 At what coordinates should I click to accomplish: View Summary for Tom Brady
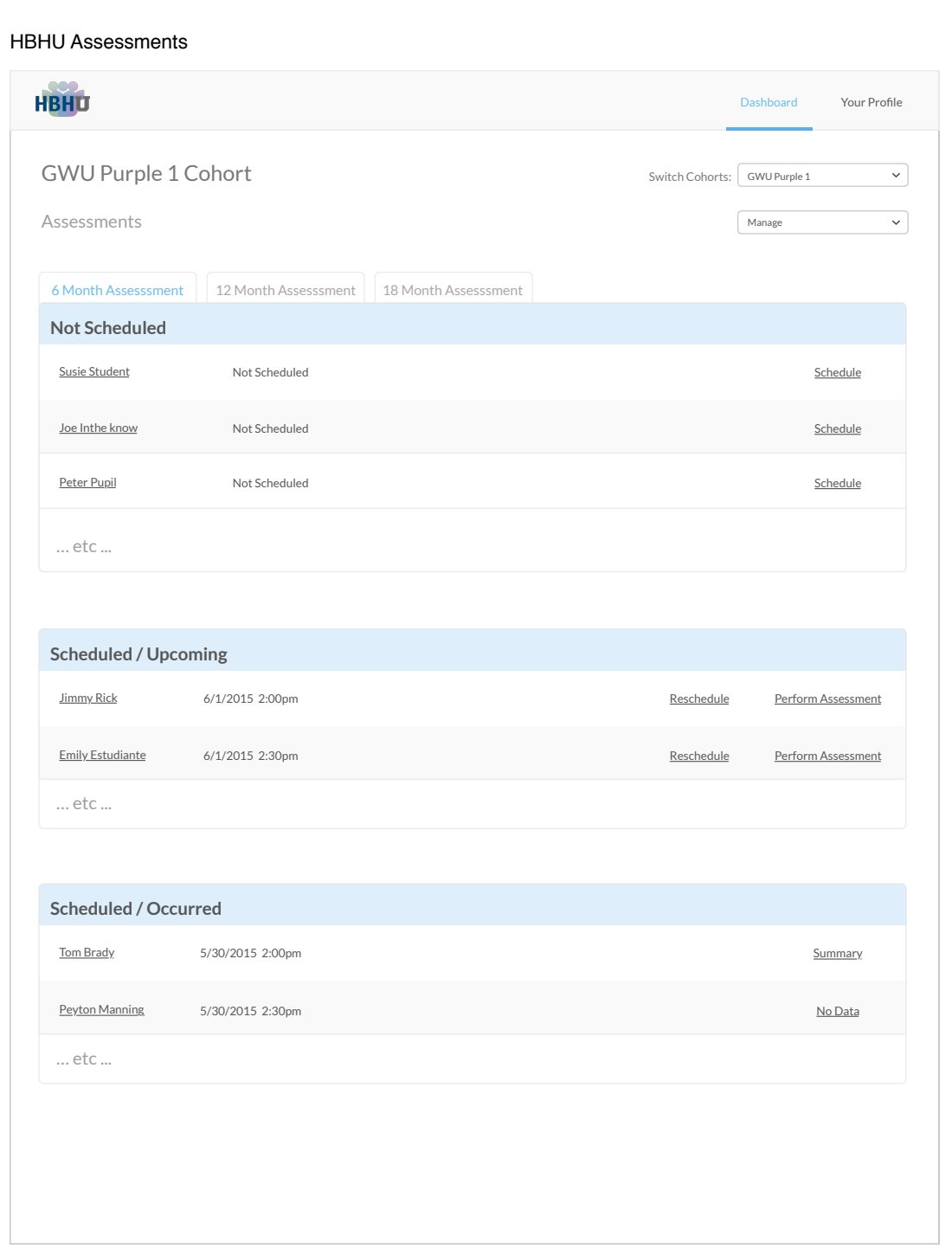coord(837,953)
